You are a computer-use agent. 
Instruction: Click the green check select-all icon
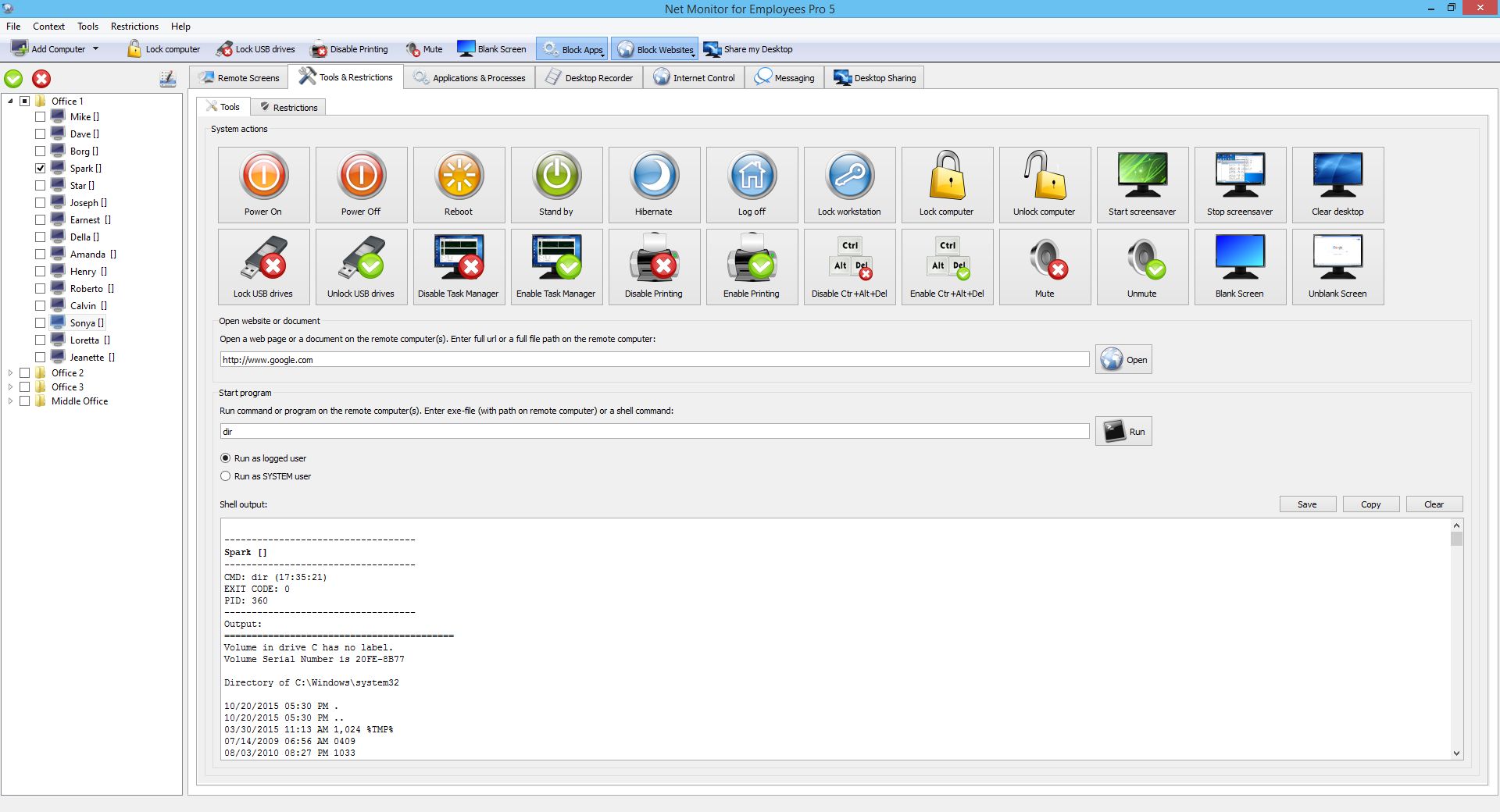pyautogui.click(x=14, y=79)
